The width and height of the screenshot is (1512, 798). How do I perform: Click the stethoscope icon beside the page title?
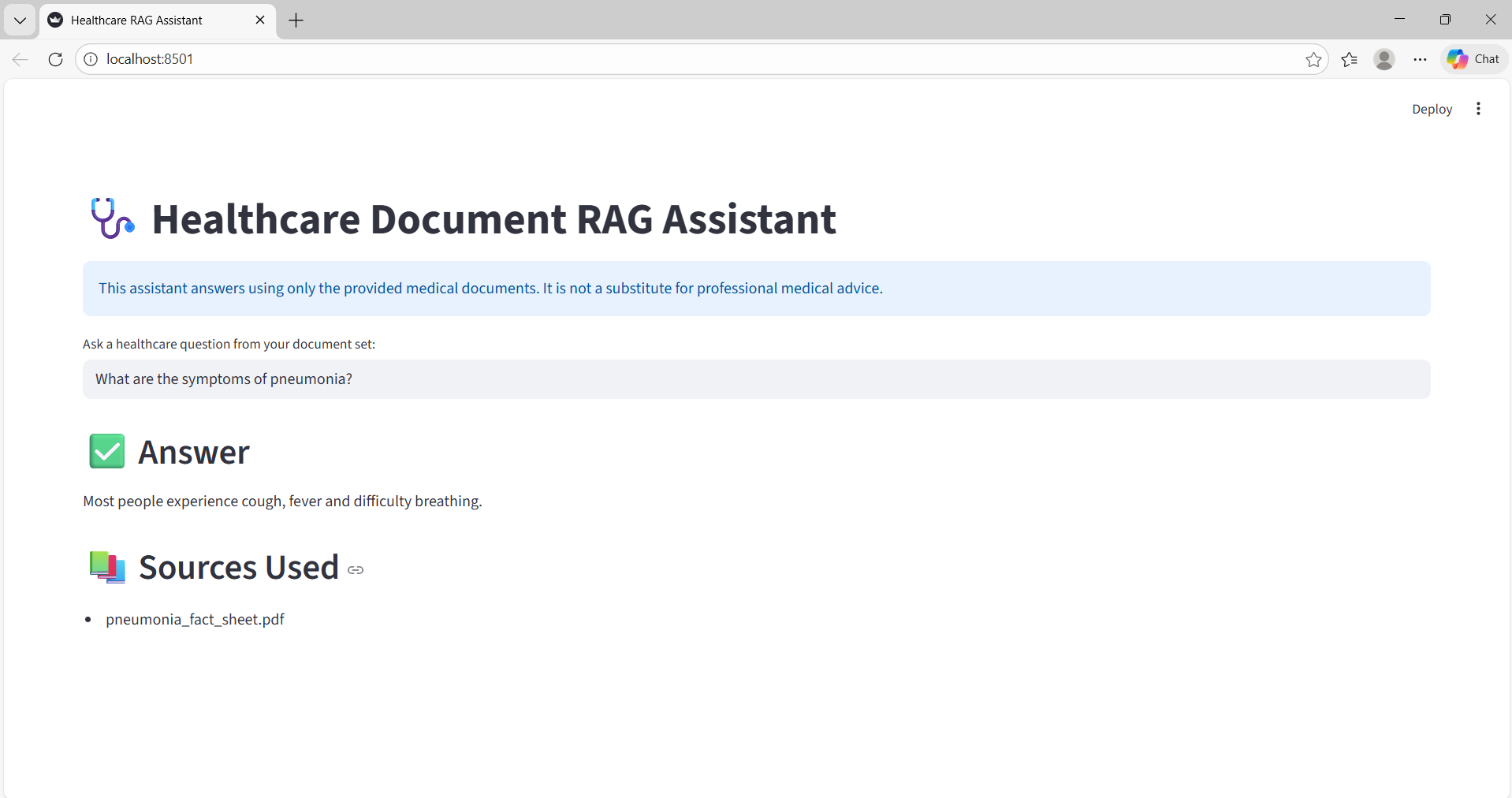click(111, 219)
